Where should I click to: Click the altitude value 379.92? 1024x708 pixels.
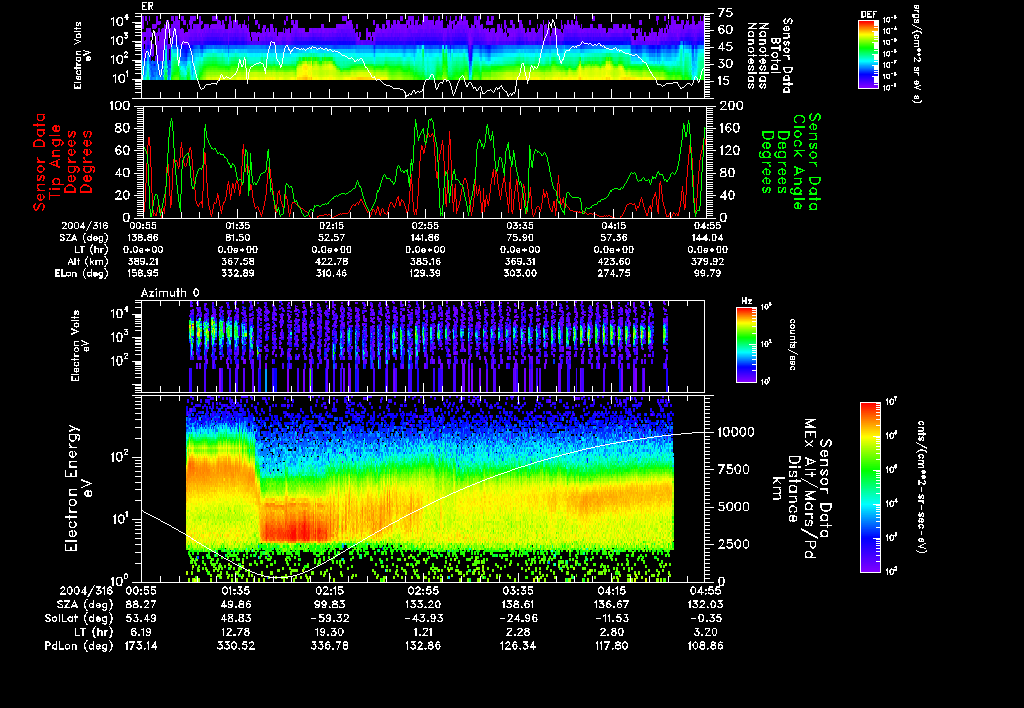coord(707,261)
